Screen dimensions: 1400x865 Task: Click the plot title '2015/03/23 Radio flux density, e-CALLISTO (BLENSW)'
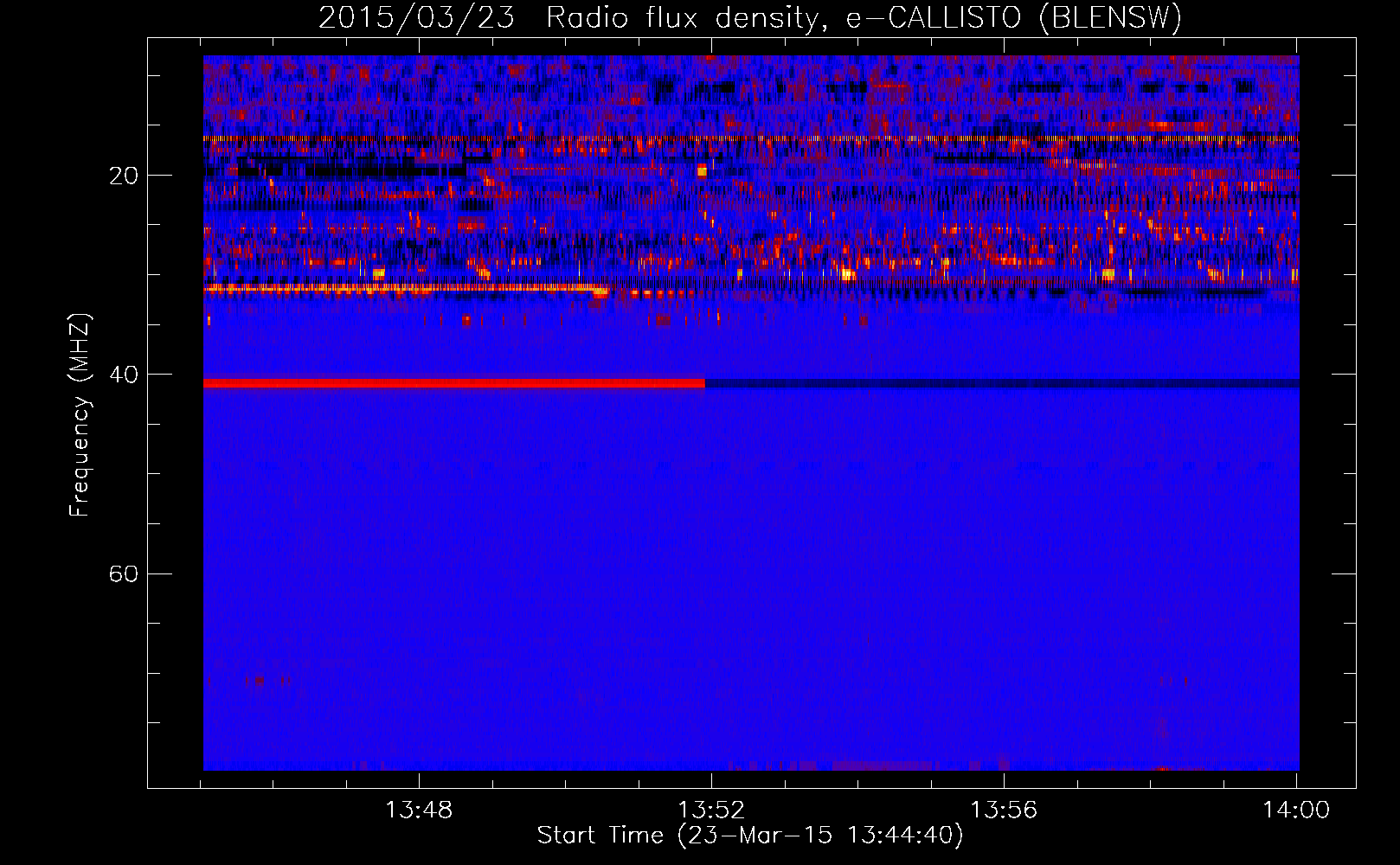click(750, 17)
